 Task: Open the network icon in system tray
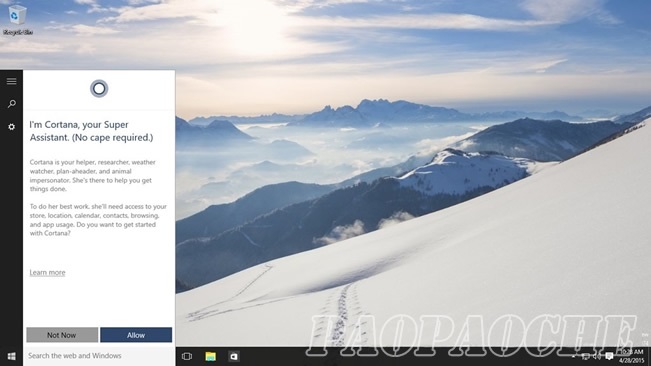(585, 356)
